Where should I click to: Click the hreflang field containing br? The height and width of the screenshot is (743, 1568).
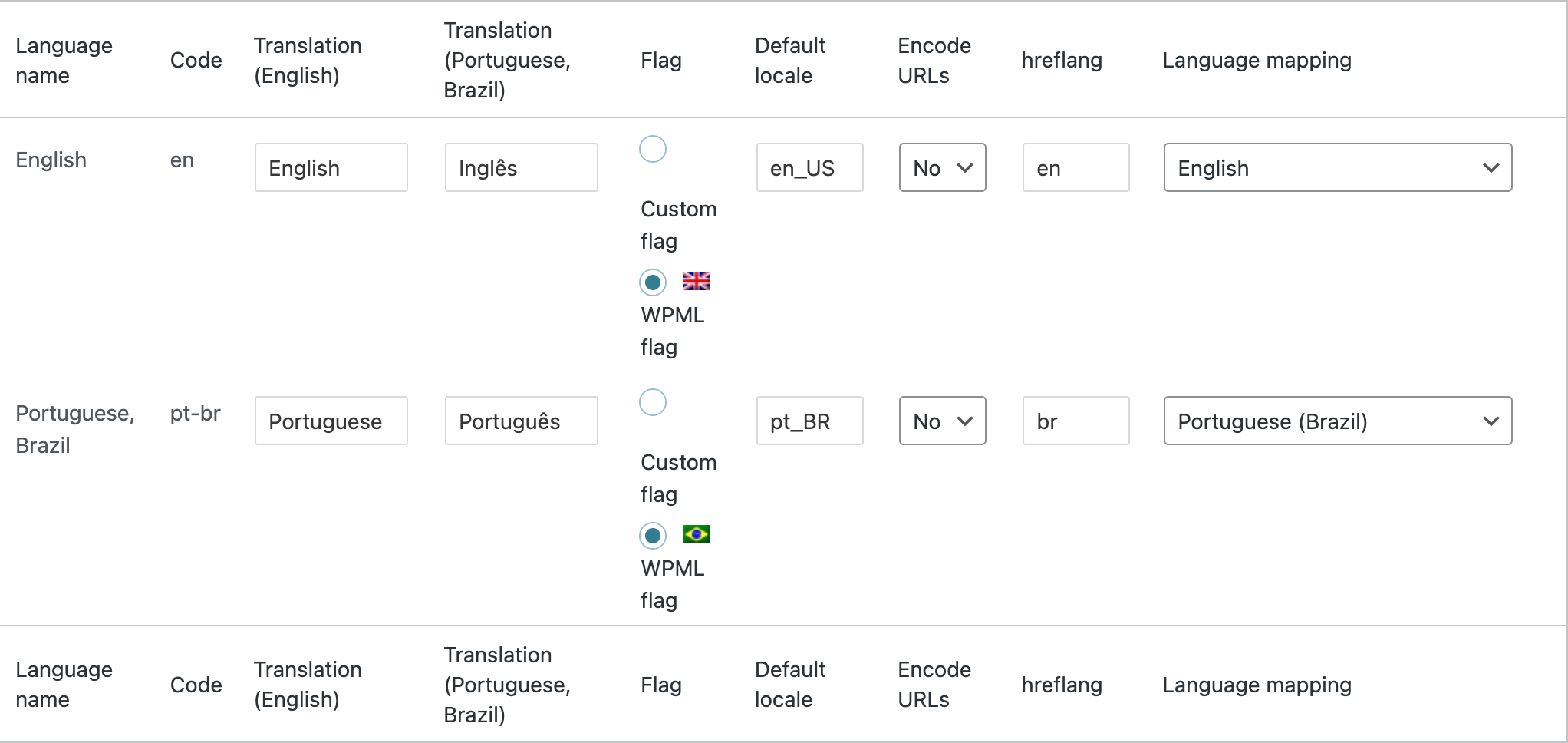pos(1076,421)
